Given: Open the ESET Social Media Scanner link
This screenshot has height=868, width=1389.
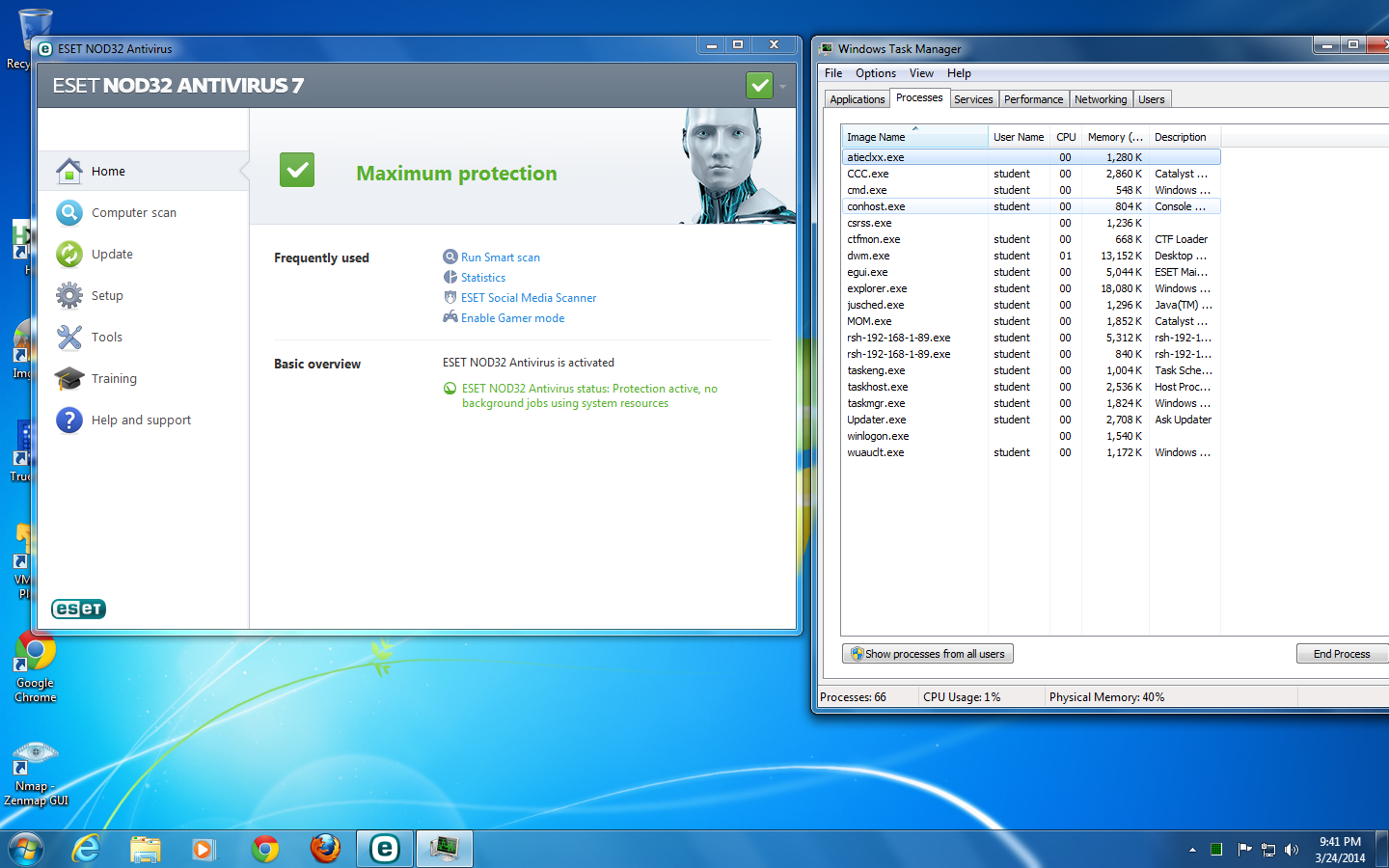Looking at the screenshot, I should pos(529,298).
